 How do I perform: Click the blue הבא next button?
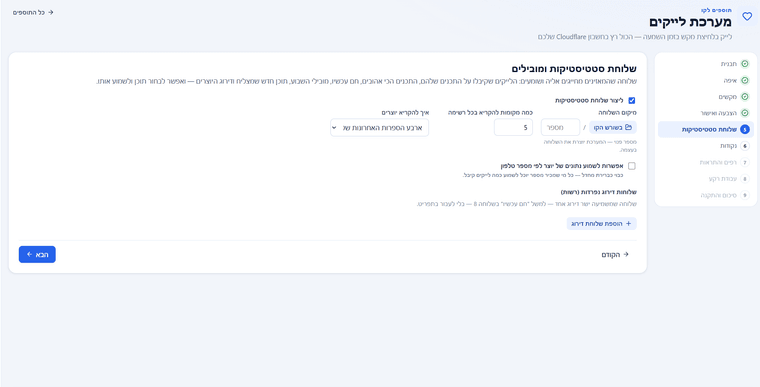(x=37, y=255)
